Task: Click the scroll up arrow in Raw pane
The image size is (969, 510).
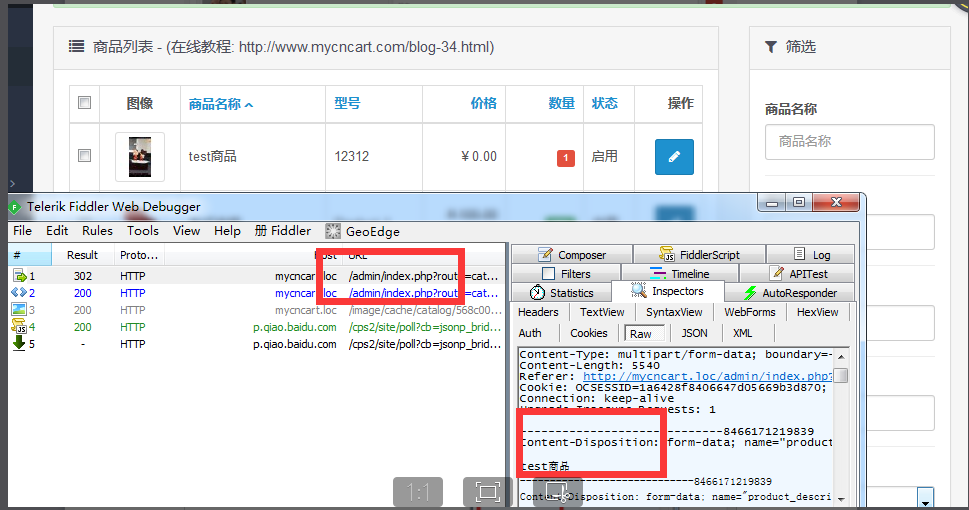Action: (841, 356)
